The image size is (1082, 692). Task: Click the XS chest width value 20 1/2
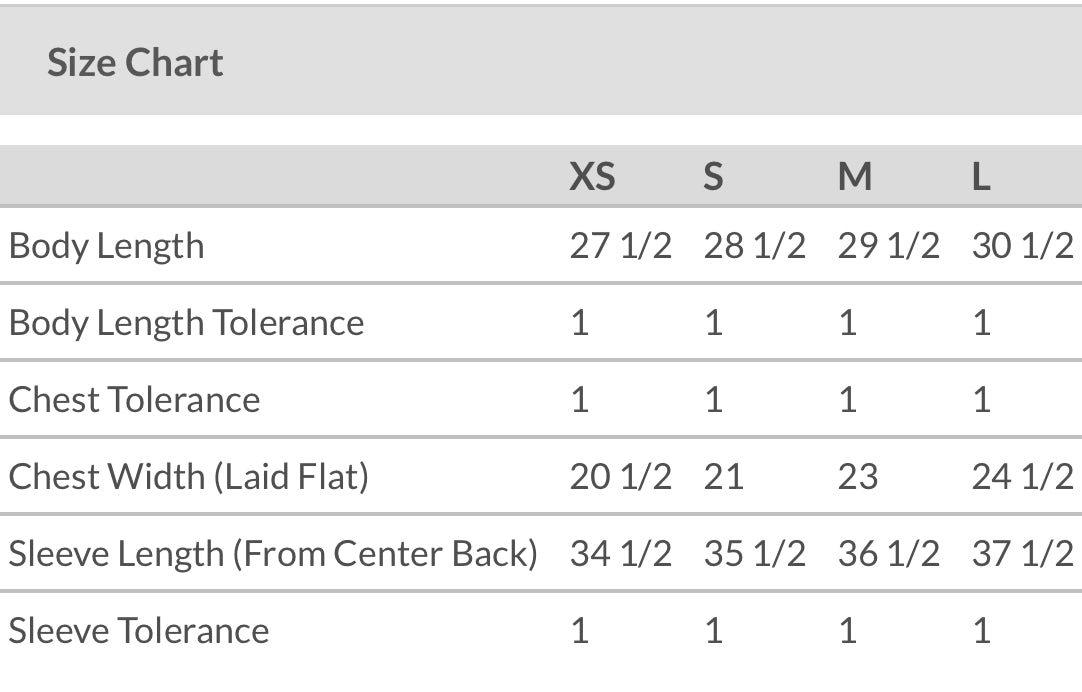(620, 477)
